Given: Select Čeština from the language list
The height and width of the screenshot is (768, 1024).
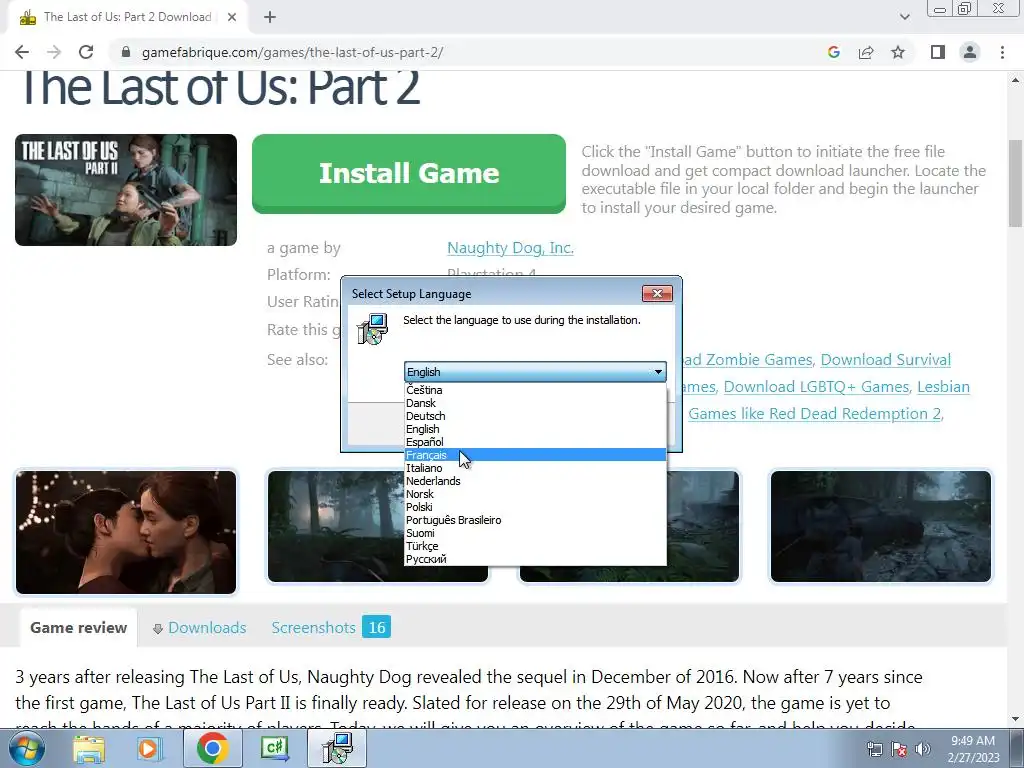Looking at the screenshot, I should tap(535, 390).
